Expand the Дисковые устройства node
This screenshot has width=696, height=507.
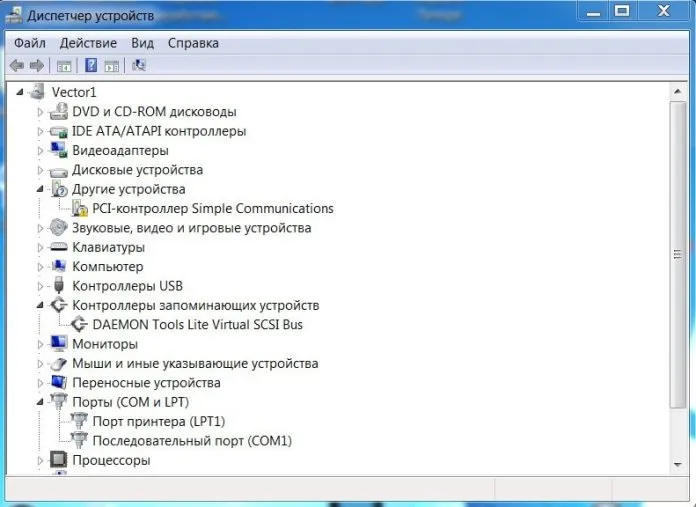point(40,170)
